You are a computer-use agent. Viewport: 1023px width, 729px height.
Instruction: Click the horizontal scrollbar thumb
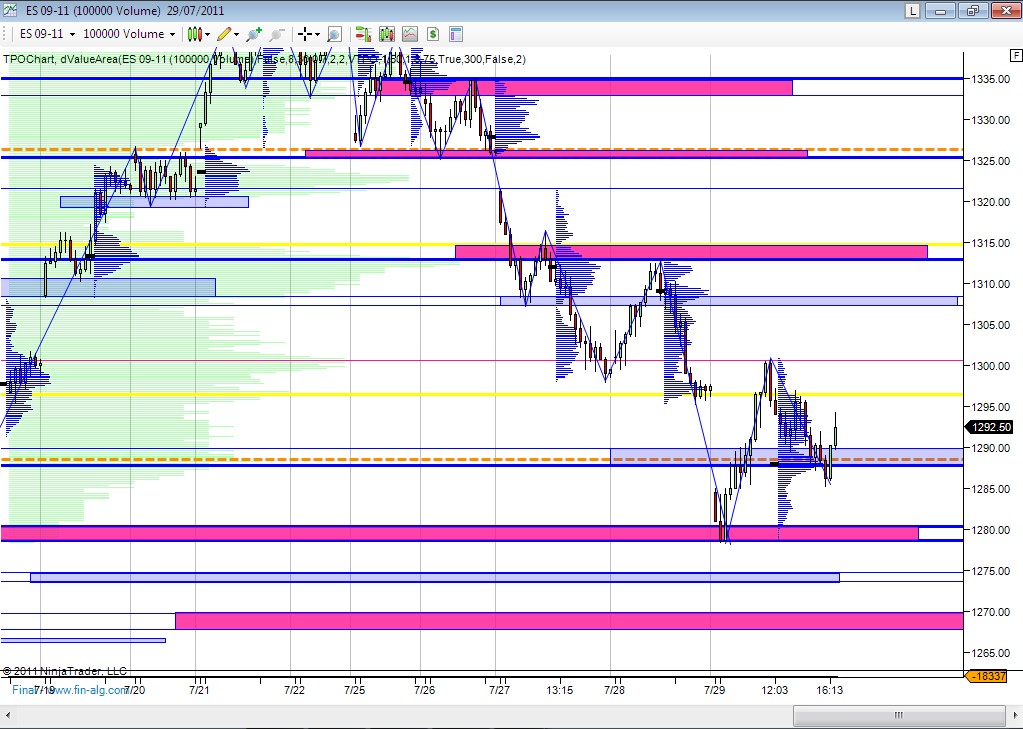coord(898,716)
